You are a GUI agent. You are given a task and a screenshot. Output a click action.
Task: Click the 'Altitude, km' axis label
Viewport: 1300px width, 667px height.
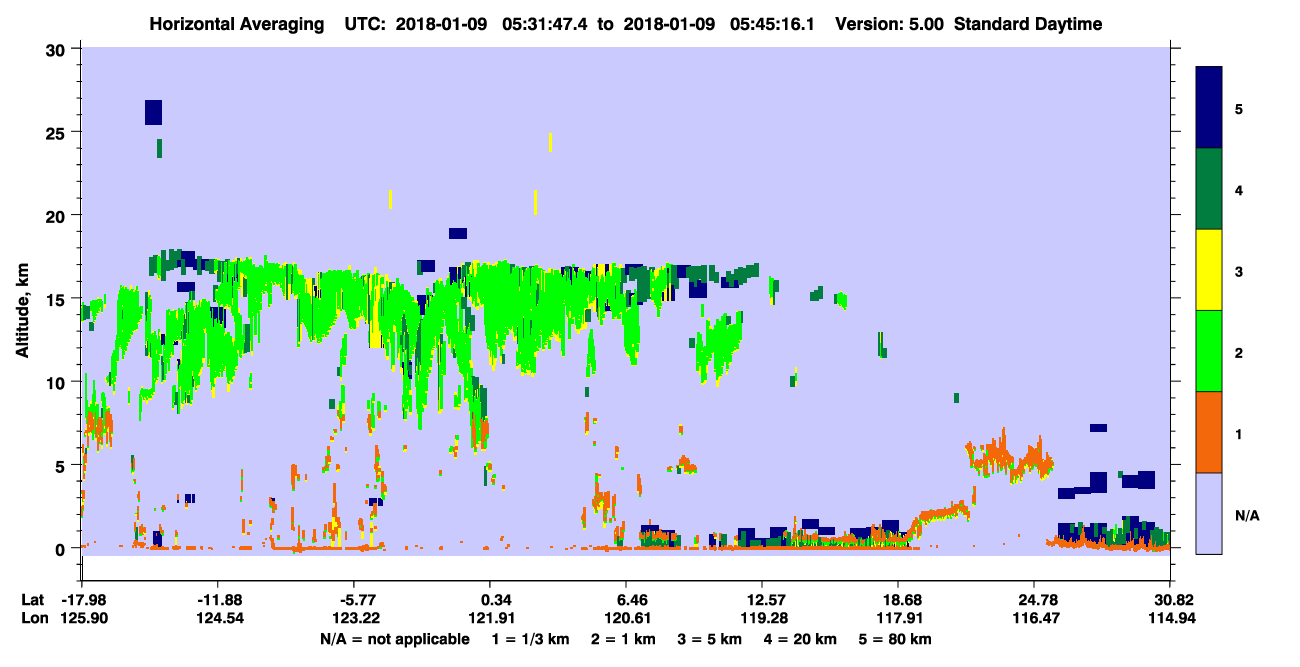coord(22,308)
